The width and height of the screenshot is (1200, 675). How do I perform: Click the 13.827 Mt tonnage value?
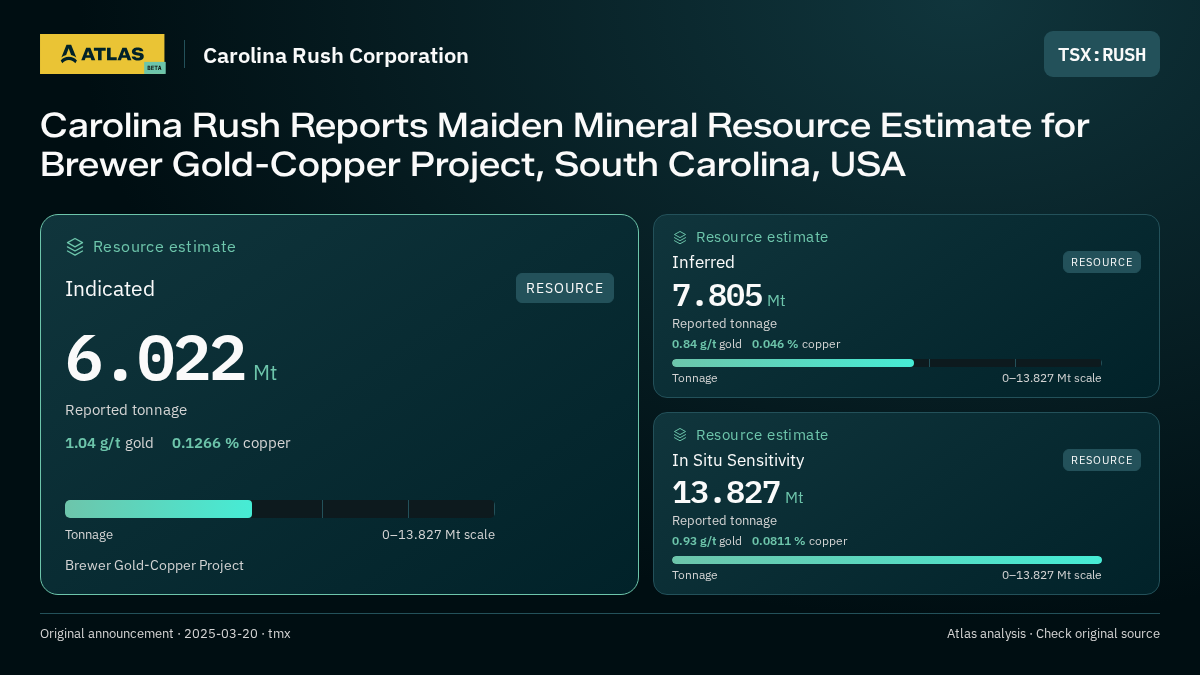click(x=738, y=493)
